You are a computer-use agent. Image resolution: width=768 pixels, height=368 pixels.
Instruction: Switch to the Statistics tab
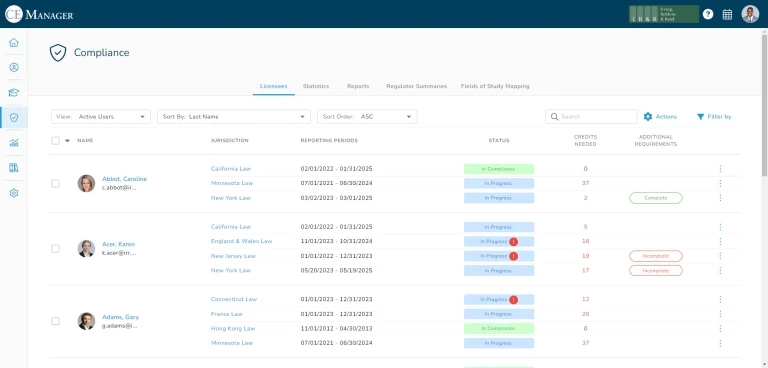click(x=315, y=86)
